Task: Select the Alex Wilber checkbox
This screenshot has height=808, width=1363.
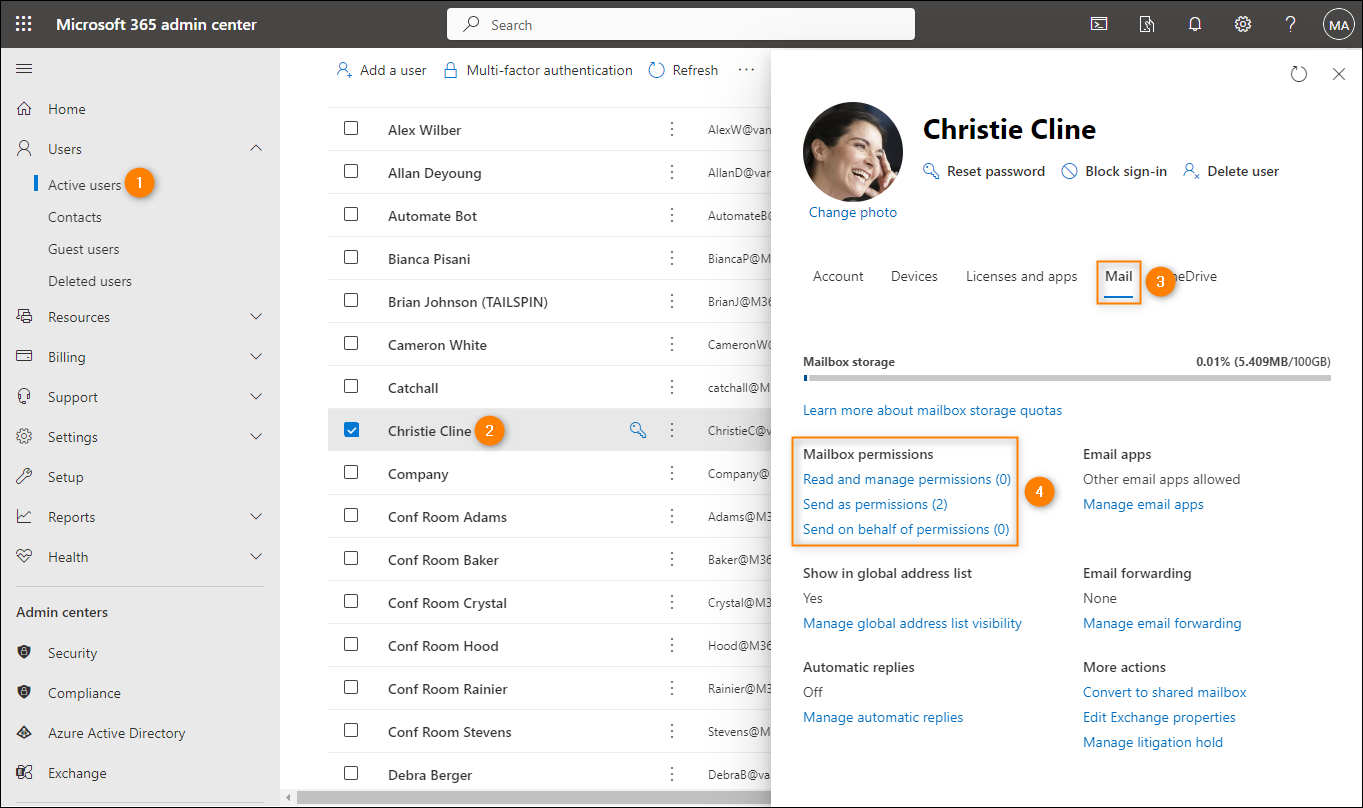Action: click(351, 128)
